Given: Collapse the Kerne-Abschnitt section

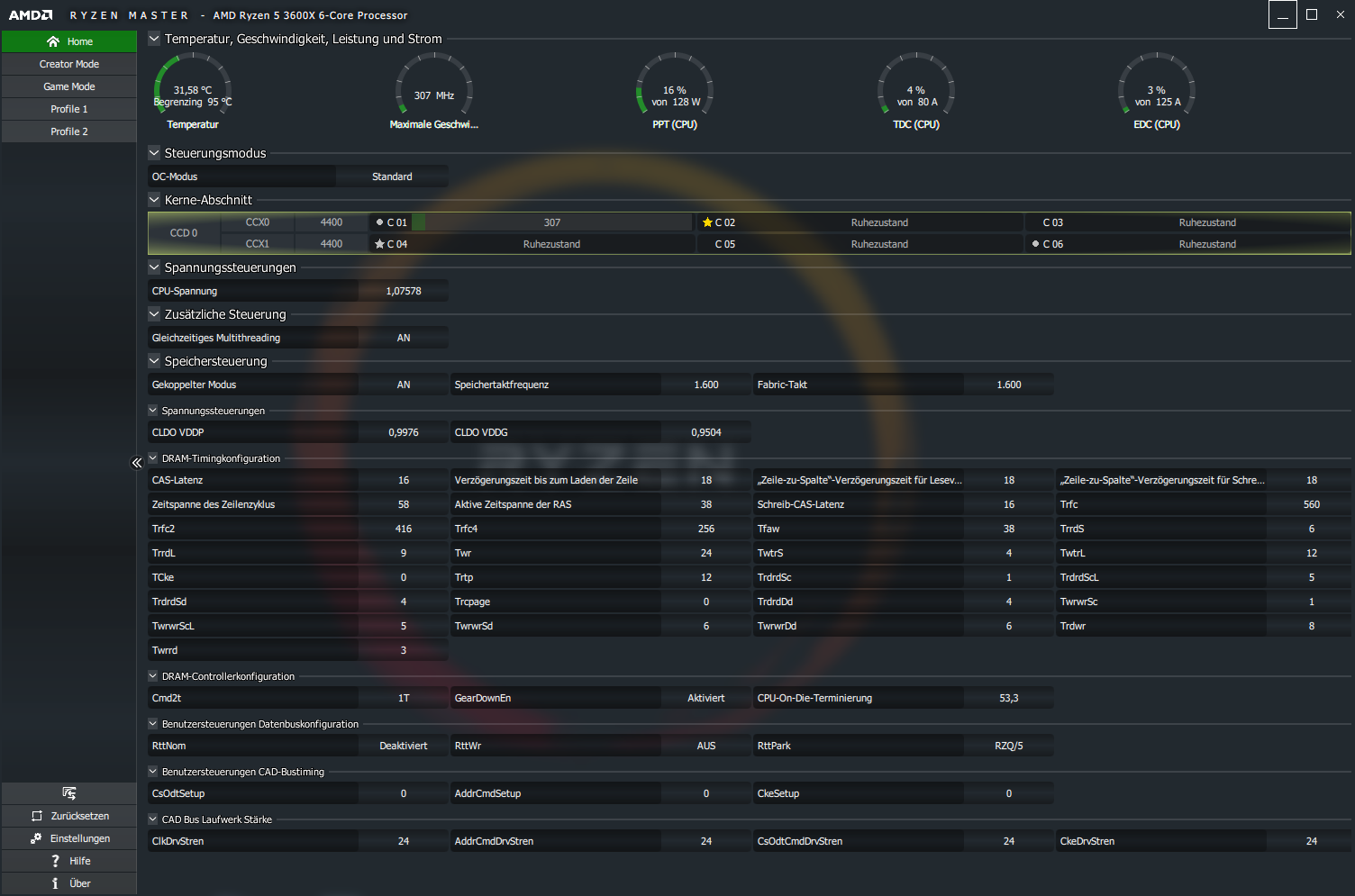Looking at the screenshot, I should click(154, 200).
